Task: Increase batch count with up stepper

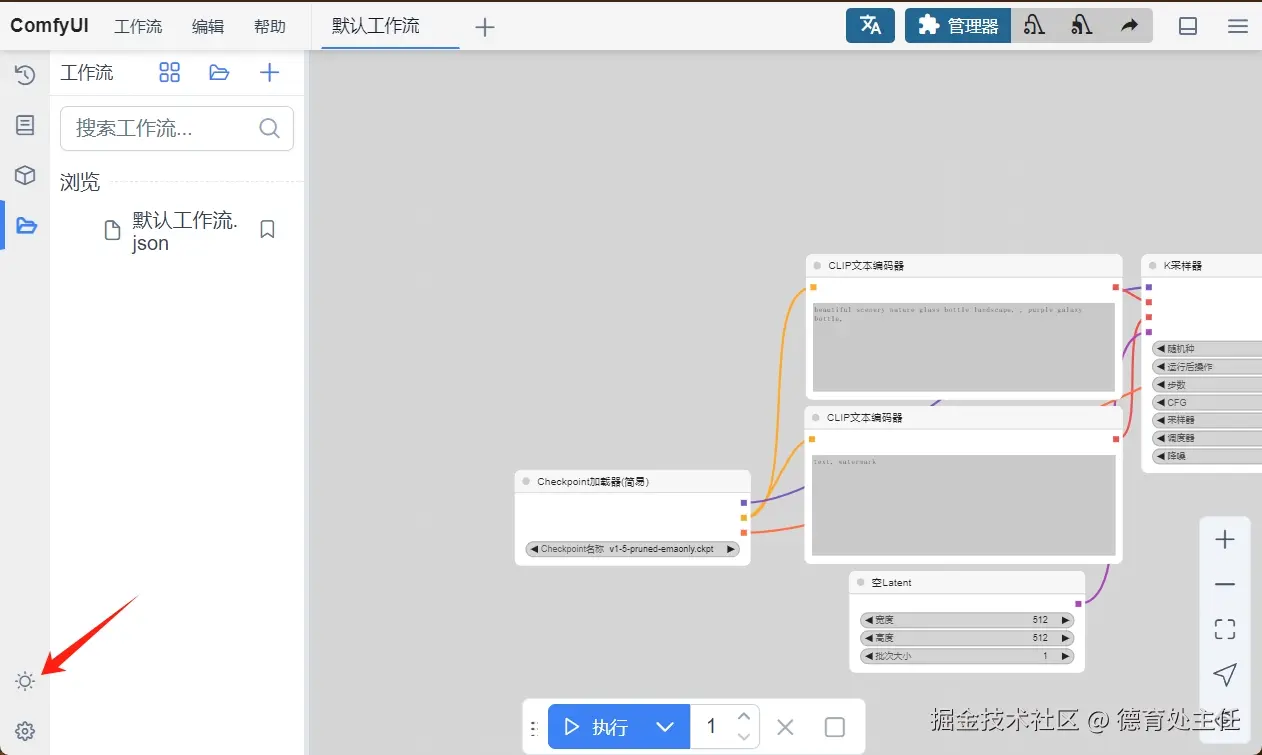Action: [x=743, y=716]
